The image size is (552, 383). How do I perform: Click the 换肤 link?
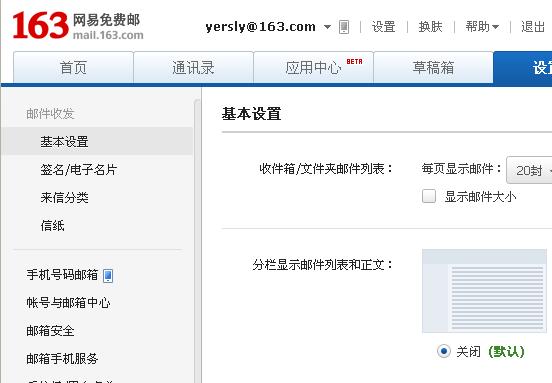coord(430,27)
